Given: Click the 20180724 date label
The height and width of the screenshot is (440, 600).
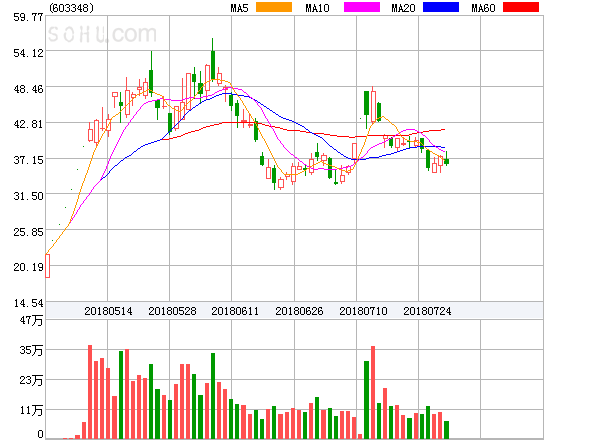Looking at the screenshot, I should [x=427, y=311].
